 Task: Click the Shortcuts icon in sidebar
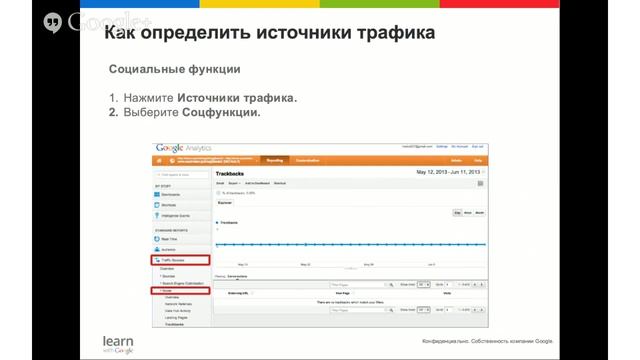point(157,205)
